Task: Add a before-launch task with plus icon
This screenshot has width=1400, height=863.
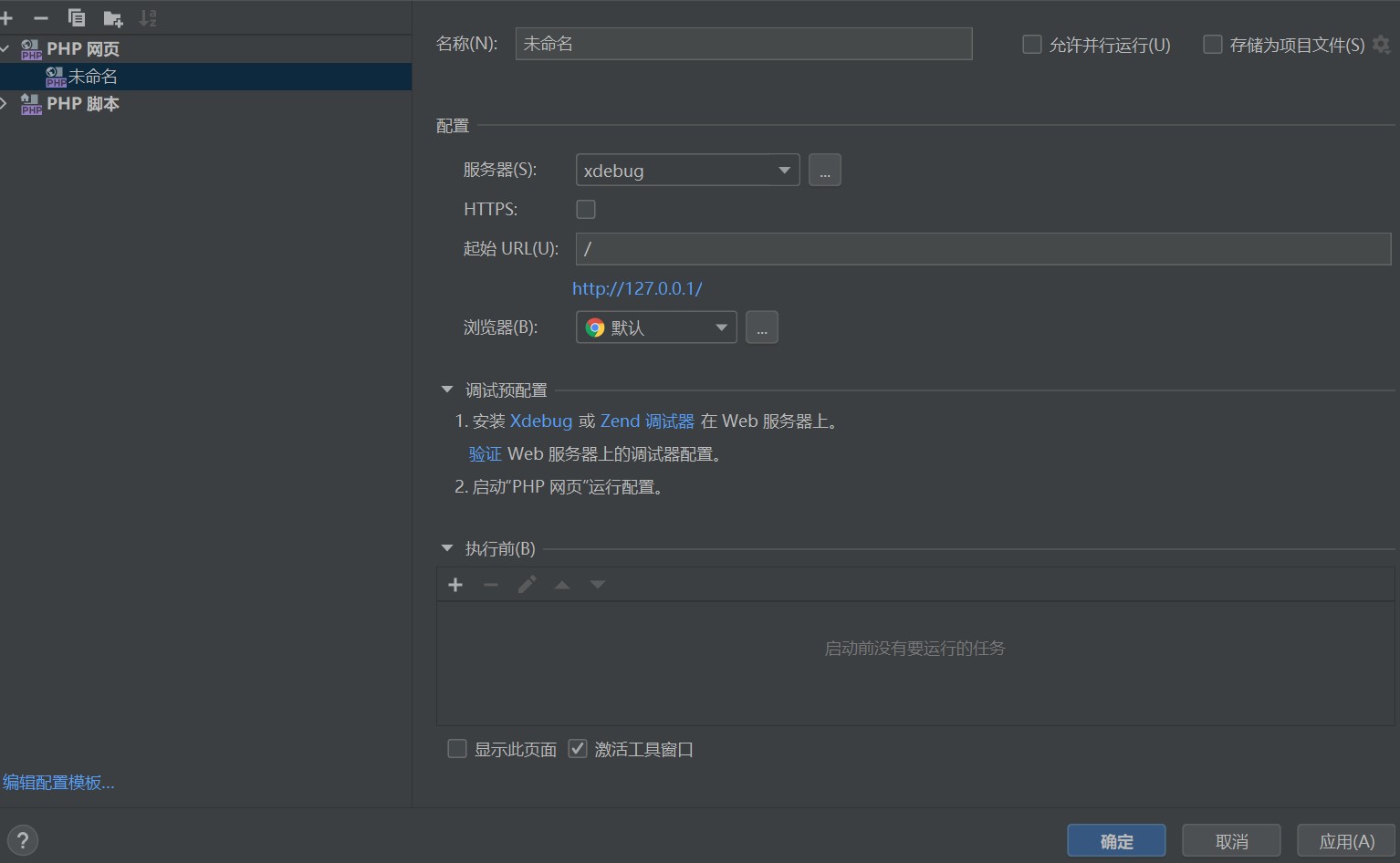Action: pos(455,585)
